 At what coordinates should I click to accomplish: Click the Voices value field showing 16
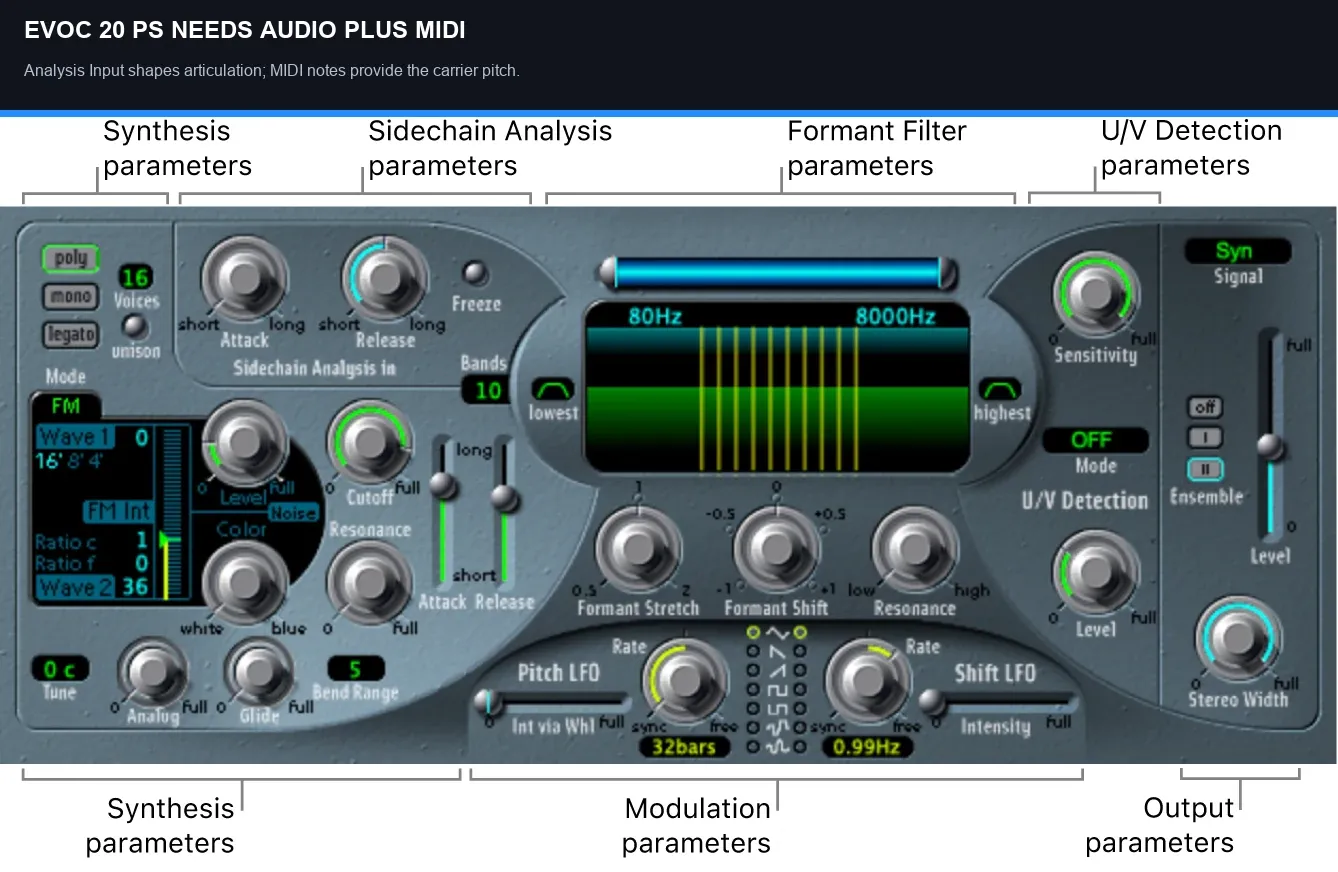(134, 277)
